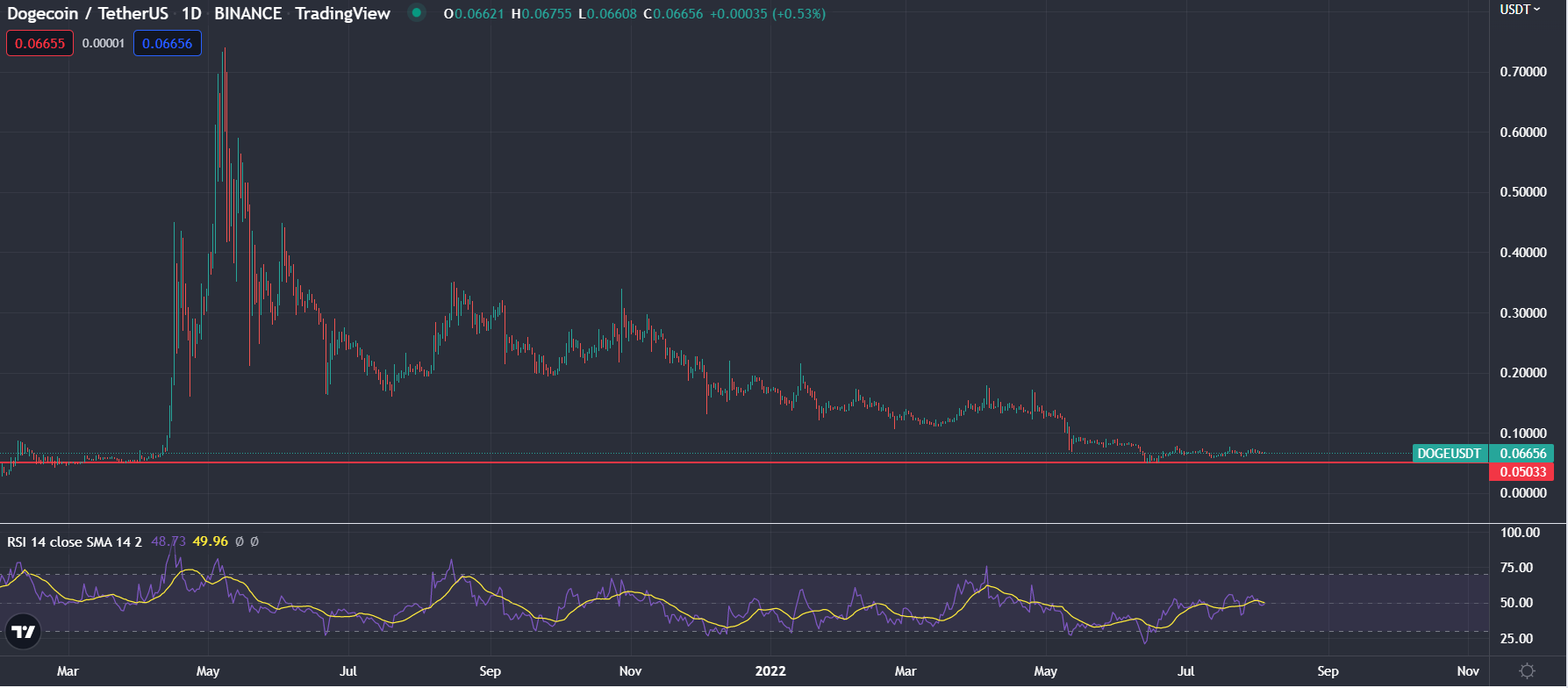
Task: Open chart settings gear icon
Action: pyautogui.click(x=1527, y=671)
